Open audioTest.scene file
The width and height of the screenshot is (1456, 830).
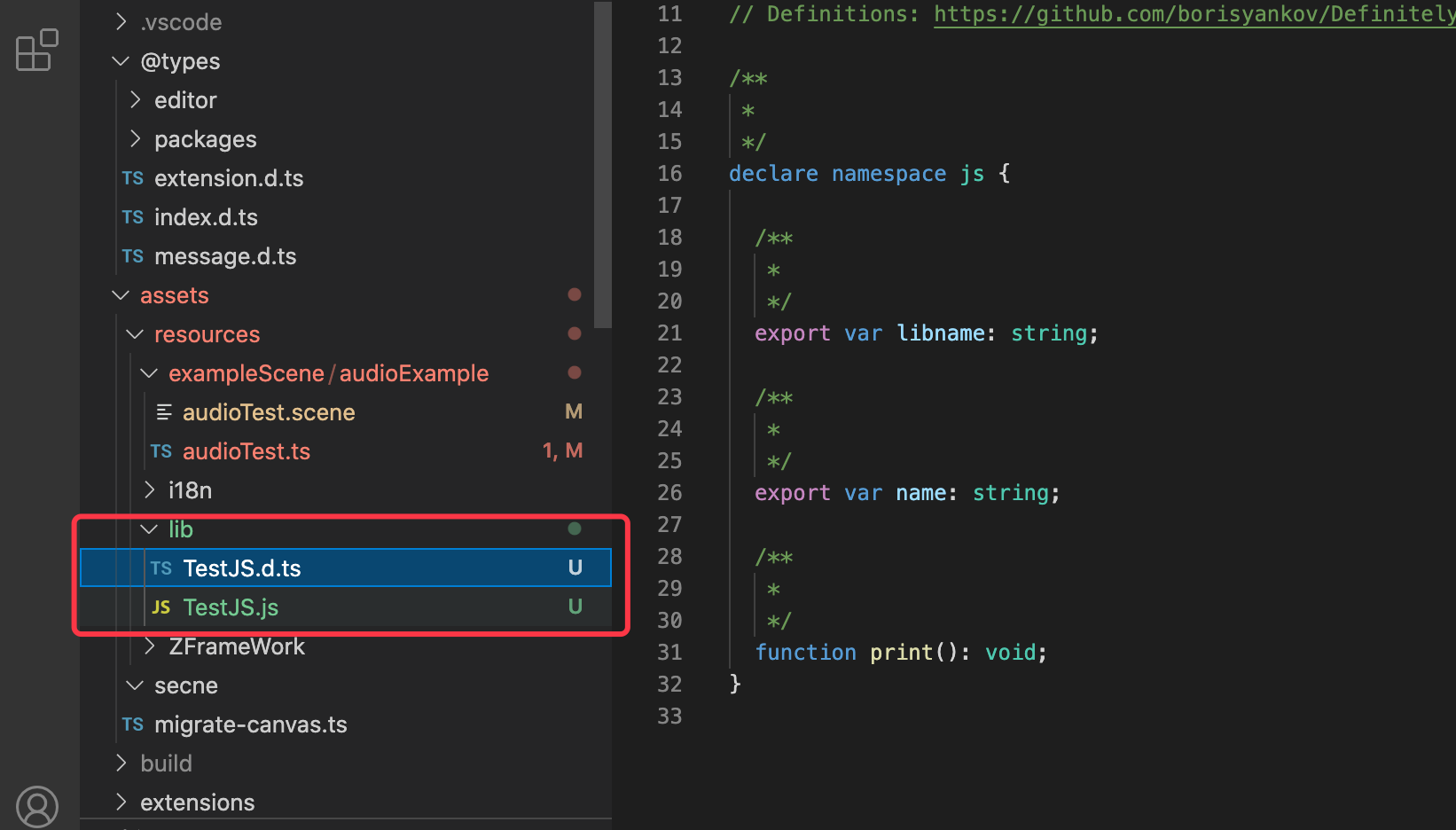point(269,412)
